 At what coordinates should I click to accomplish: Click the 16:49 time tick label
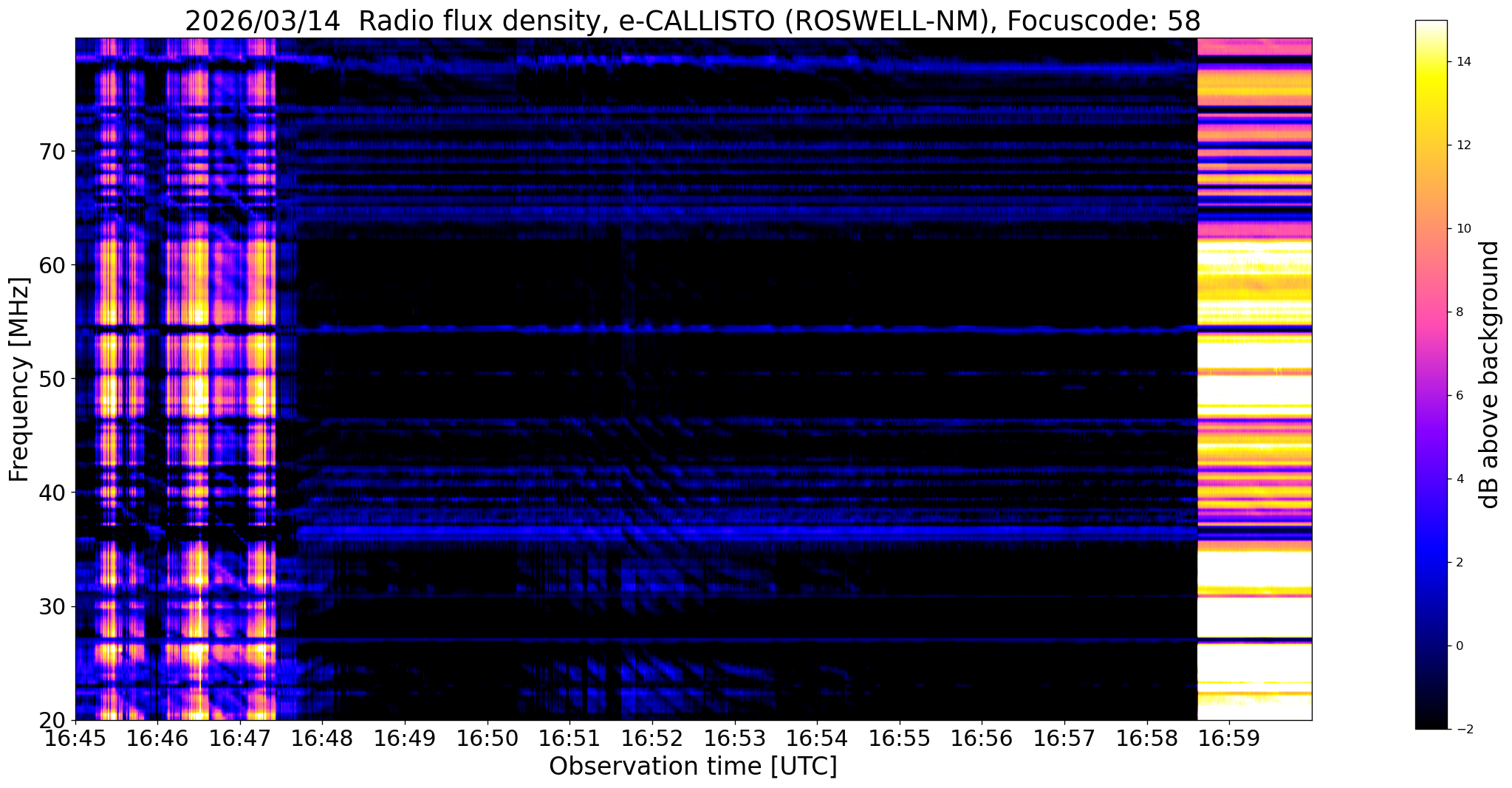pyautogui.click(x=405, y=738)
